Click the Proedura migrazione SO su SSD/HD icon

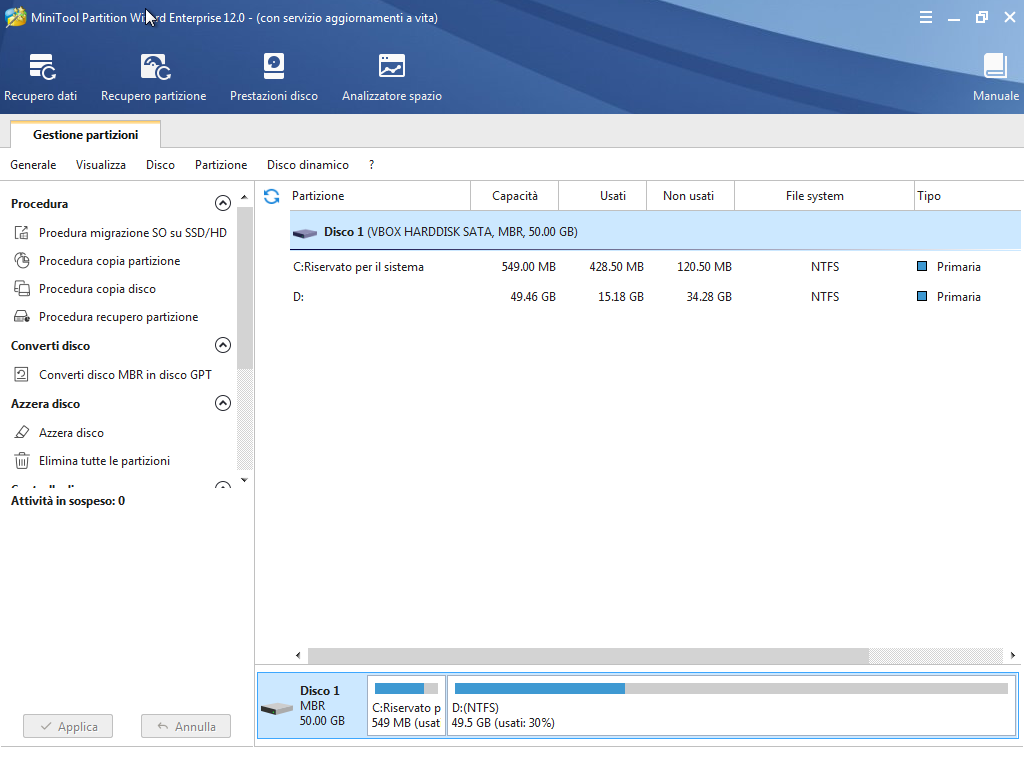(x=22, y=232)
